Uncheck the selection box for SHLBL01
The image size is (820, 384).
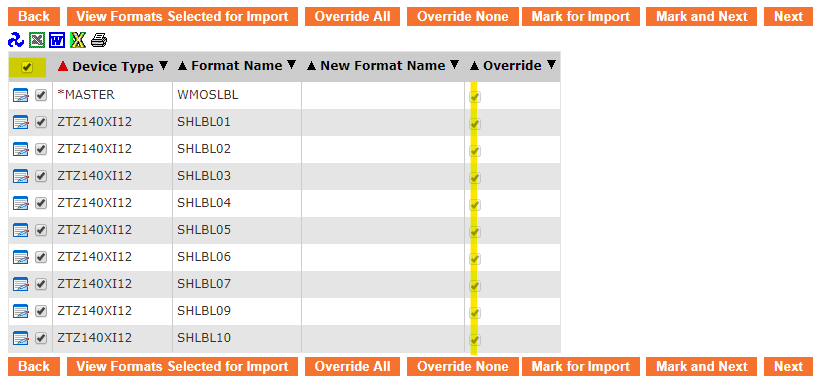(41, 122)
